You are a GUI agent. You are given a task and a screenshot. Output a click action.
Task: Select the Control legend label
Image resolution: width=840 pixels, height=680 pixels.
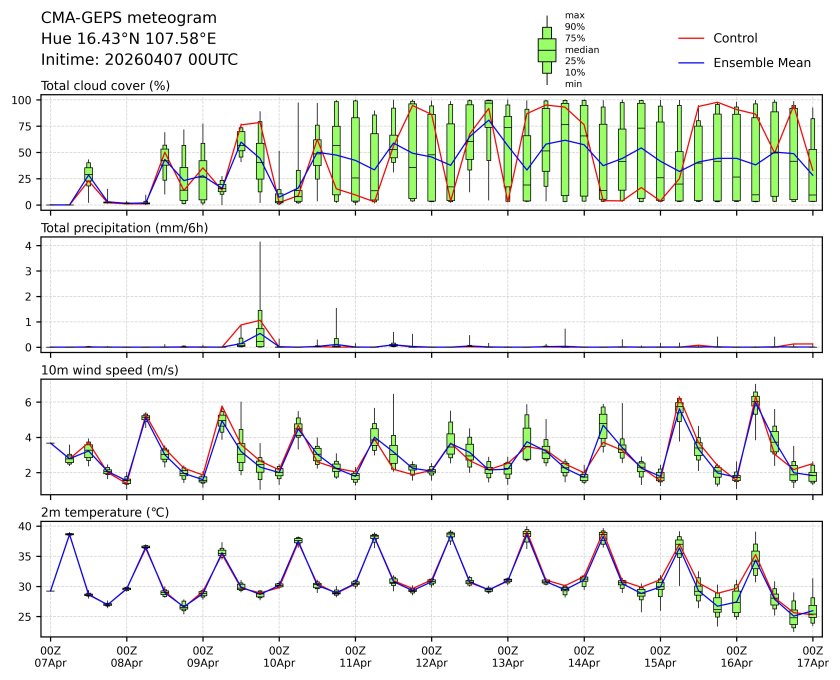[x=735, y=38]
